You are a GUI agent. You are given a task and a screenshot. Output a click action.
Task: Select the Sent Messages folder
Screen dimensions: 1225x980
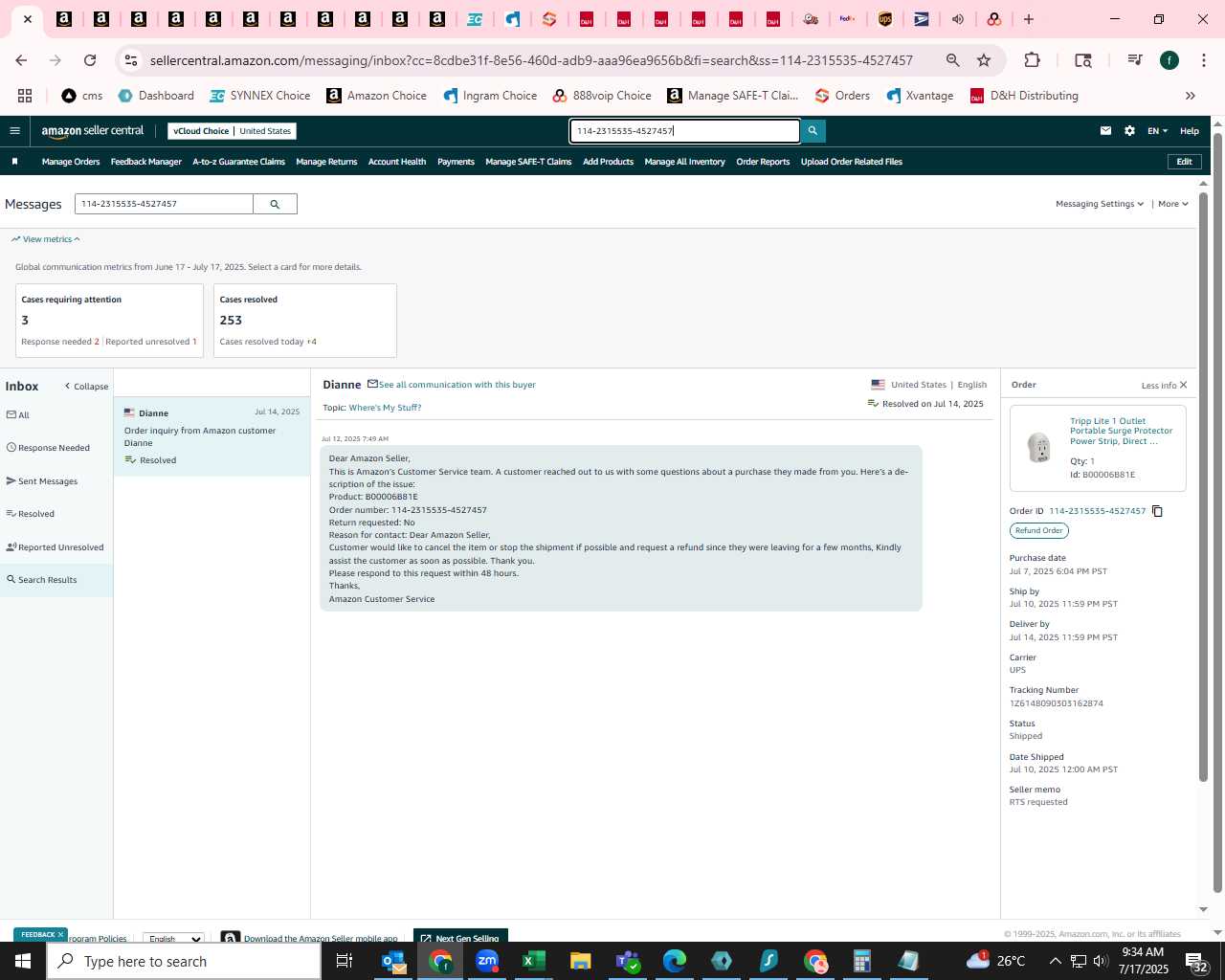tap(56, 481)
